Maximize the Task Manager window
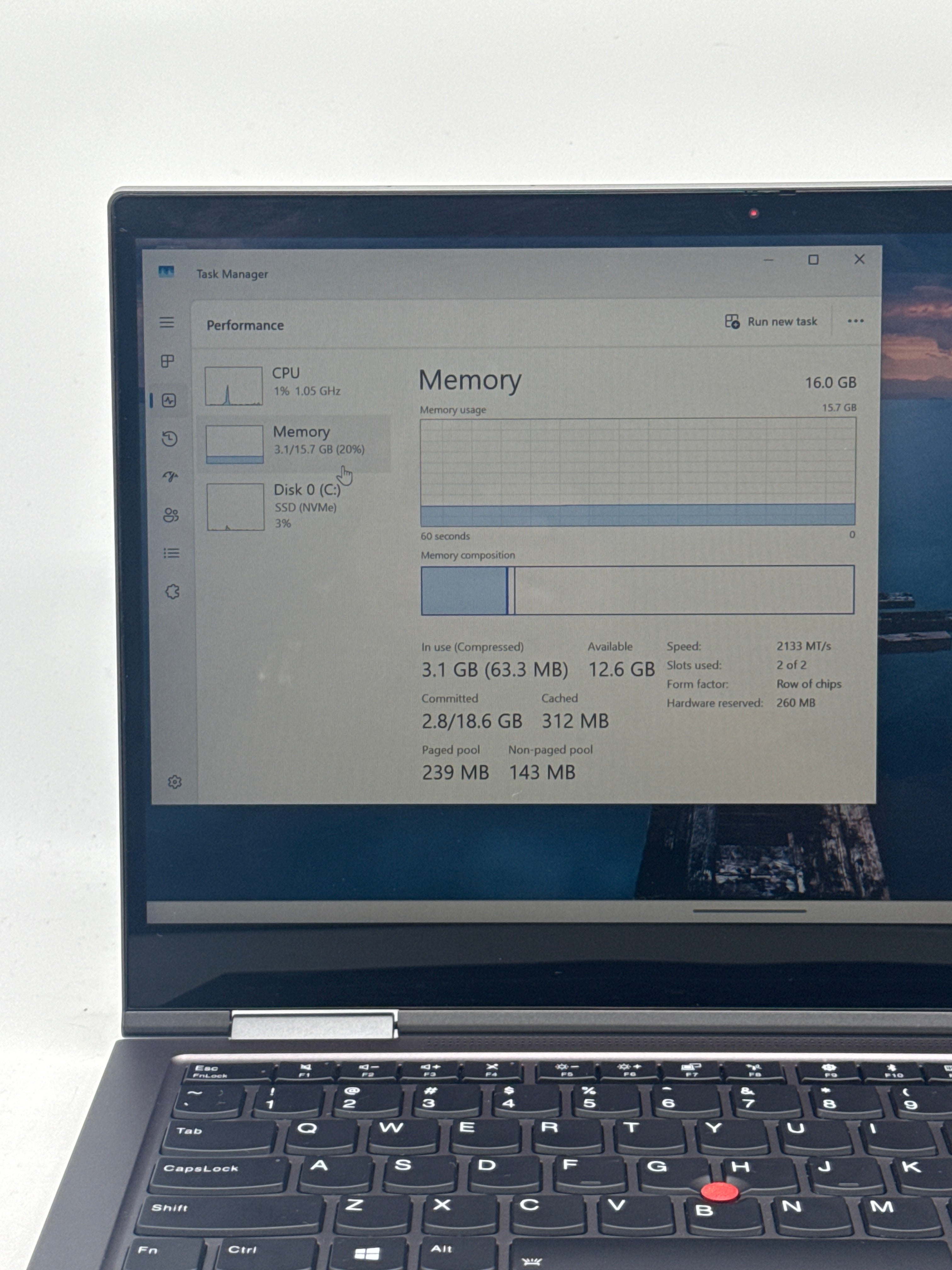This screenshot has height=1270, width=952. (x=813, y=260)
